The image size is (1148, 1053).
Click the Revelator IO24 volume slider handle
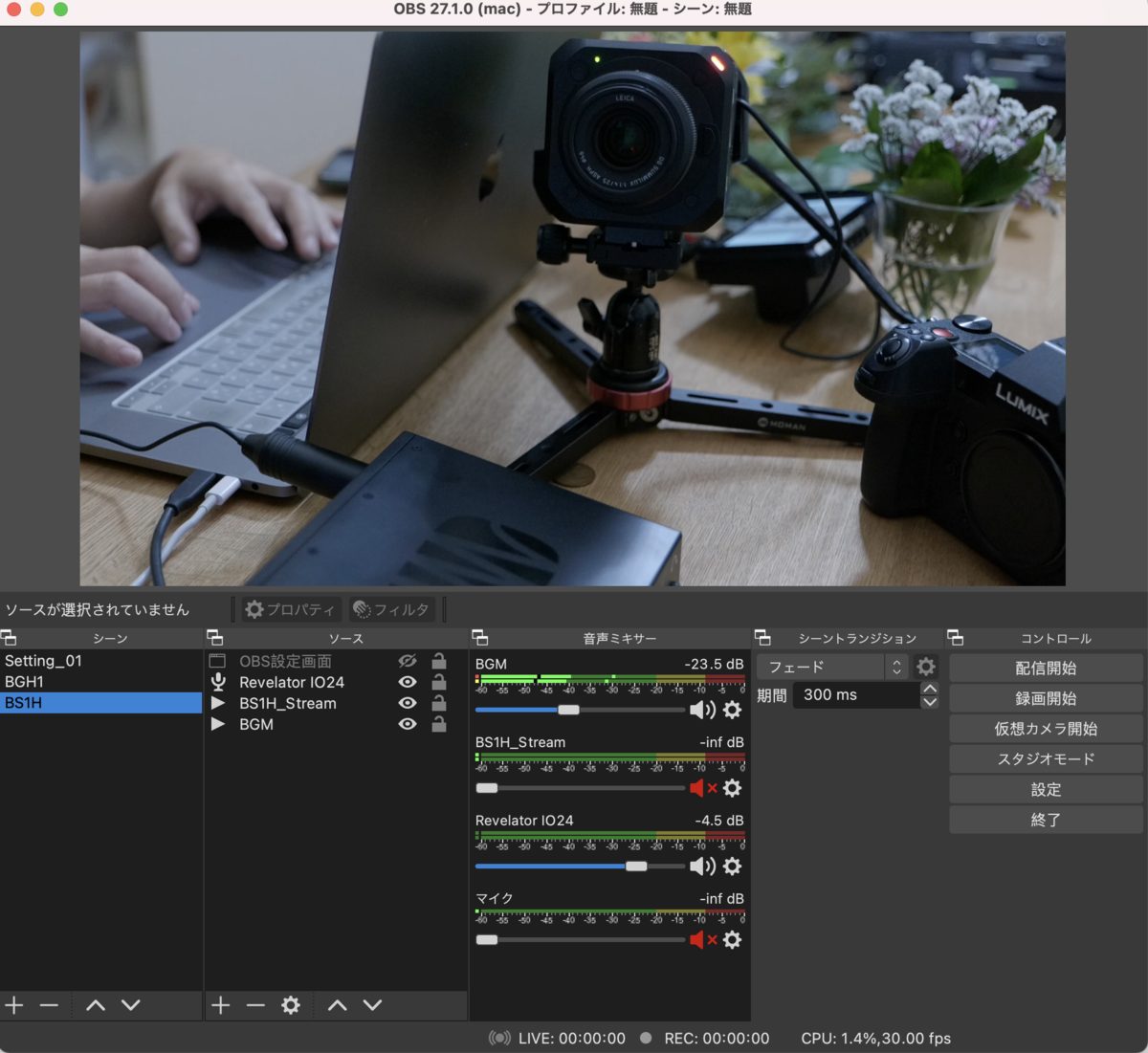636,867
